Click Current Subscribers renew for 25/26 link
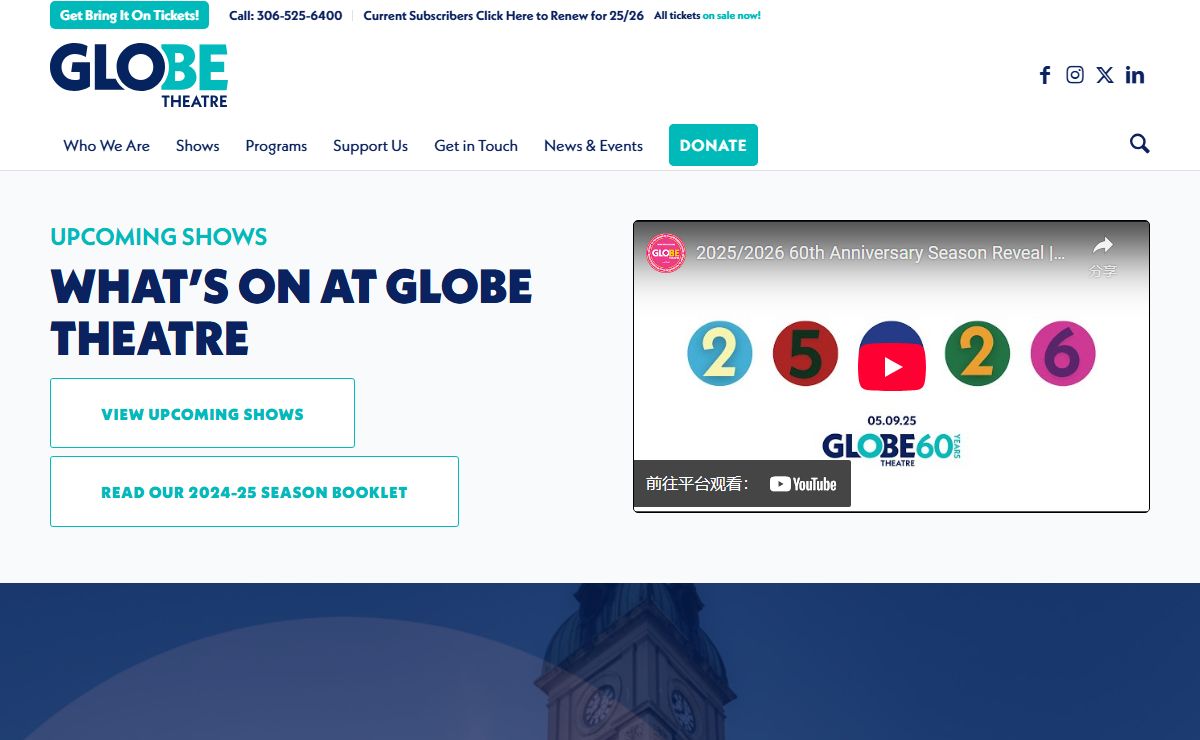Image resolution: width=1200 pixels, height=740 pixels. [x=504, y=16]
